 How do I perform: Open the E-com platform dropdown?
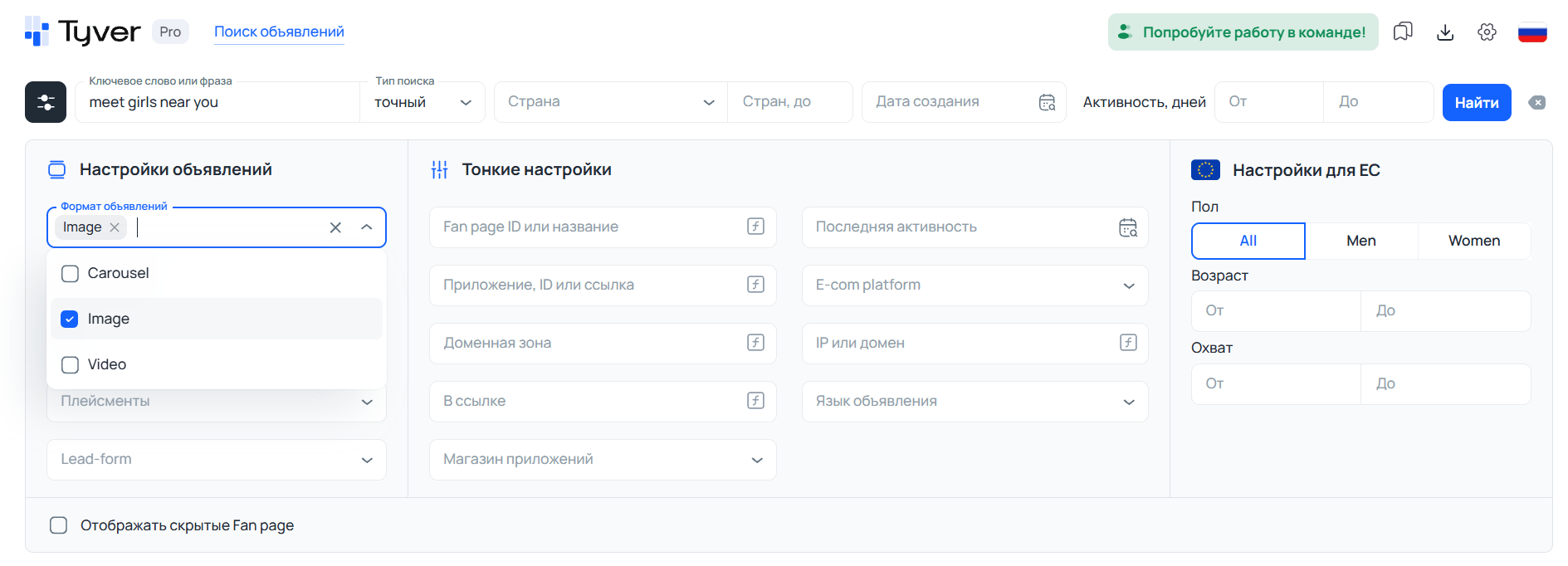point(975,285)
